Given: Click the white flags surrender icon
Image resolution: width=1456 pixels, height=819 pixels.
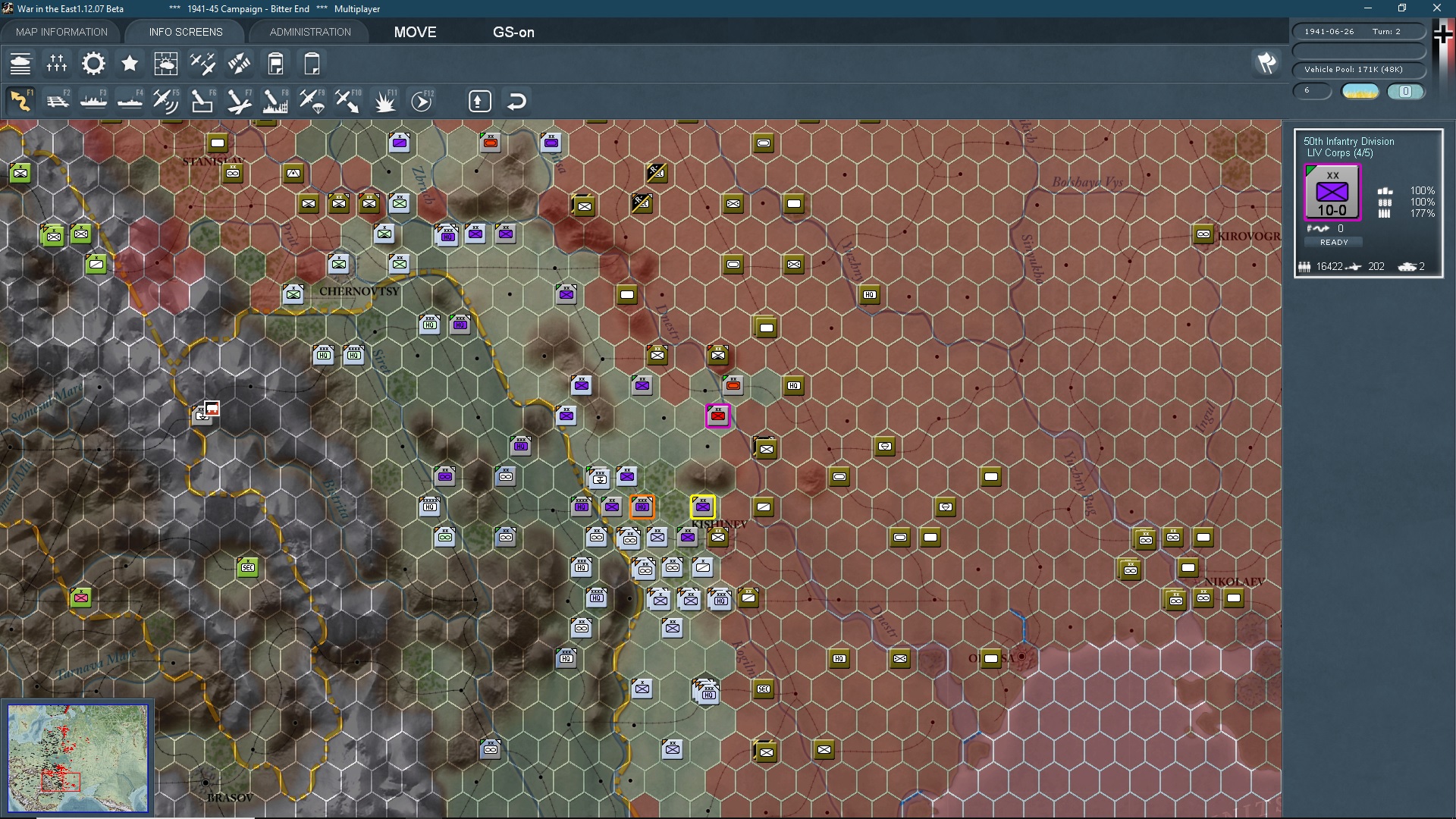Looking at the screenshot, I should [1267, 63].
